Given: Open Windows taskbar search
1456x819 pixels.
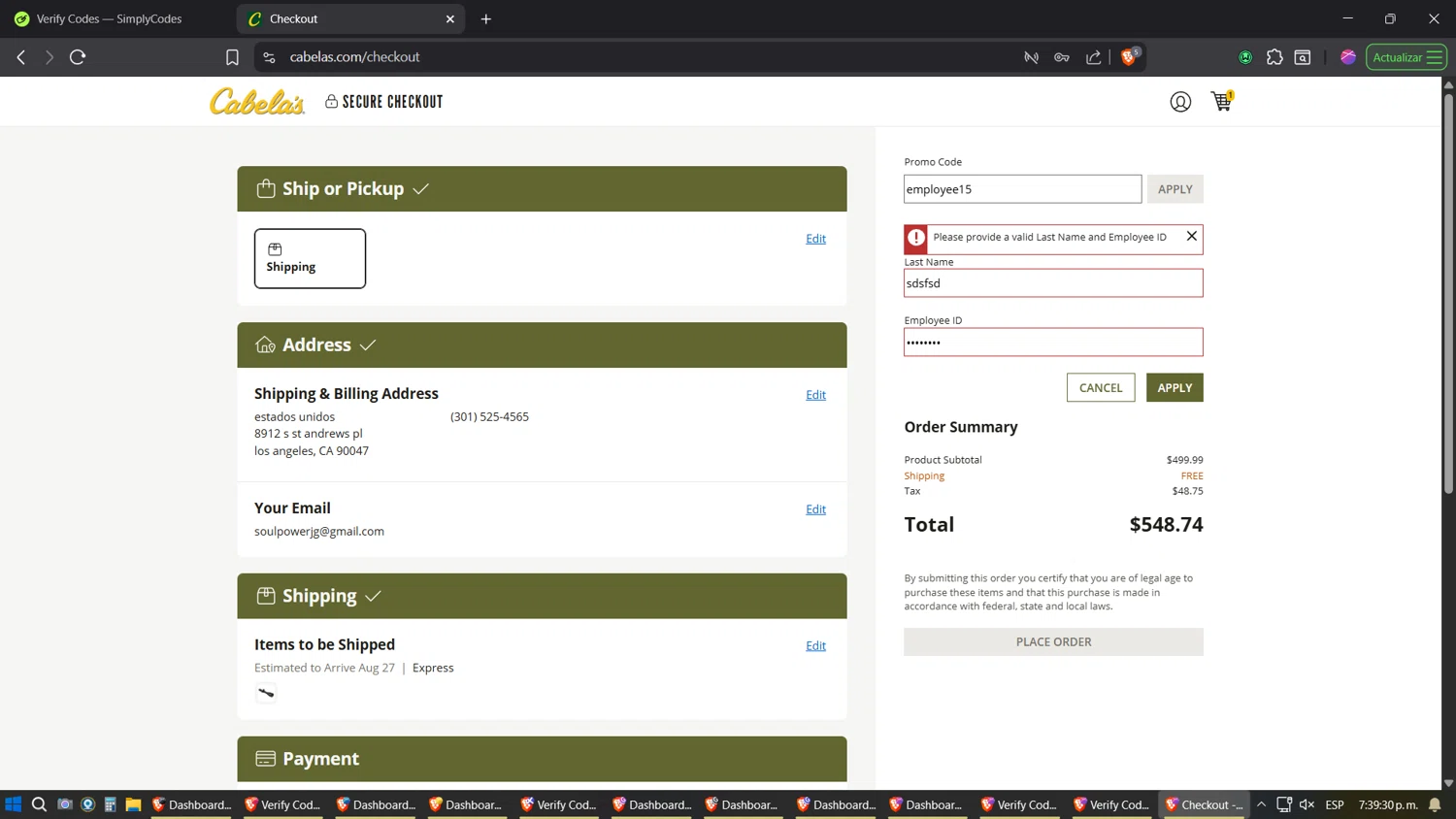Looking at the screenshot, I should pos(39,804).
